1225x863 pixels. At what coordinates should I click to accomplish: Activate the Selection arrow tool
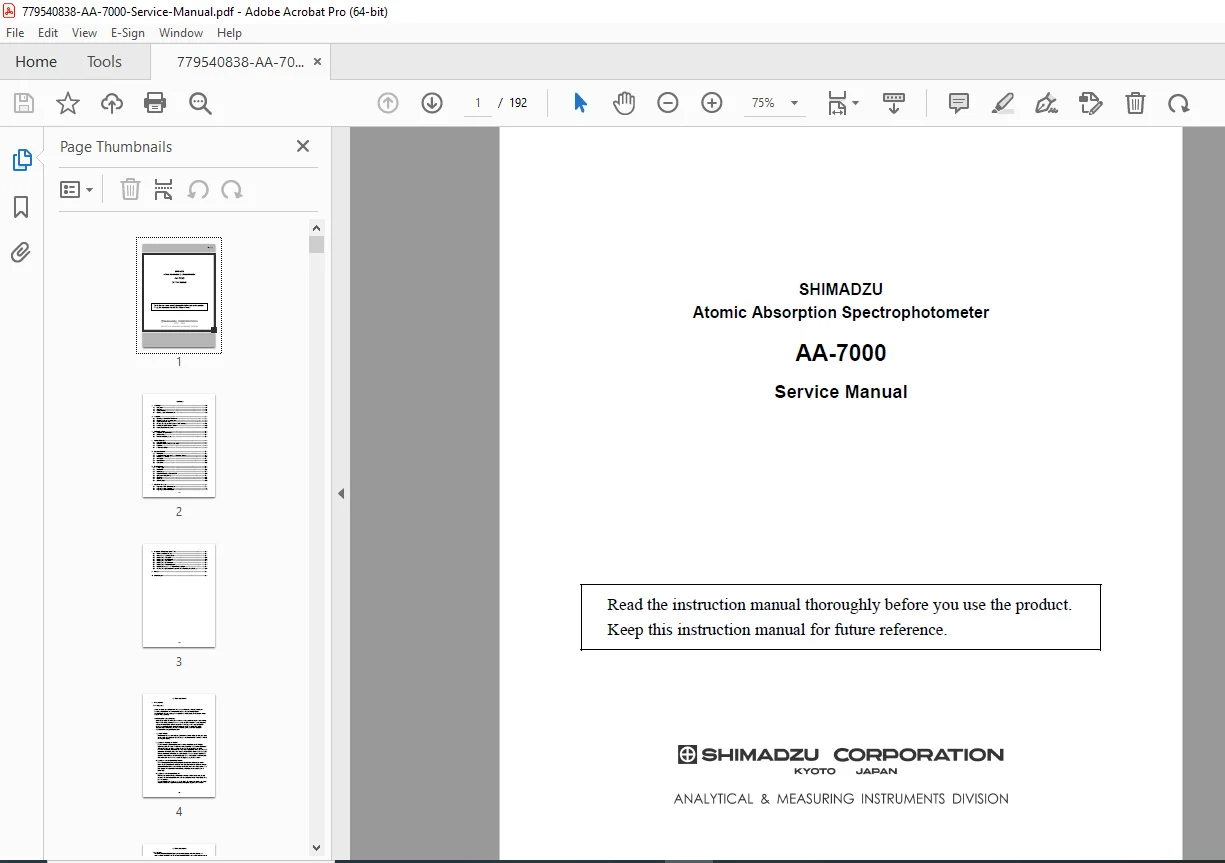pyautogui.click(x=580, y=103)
